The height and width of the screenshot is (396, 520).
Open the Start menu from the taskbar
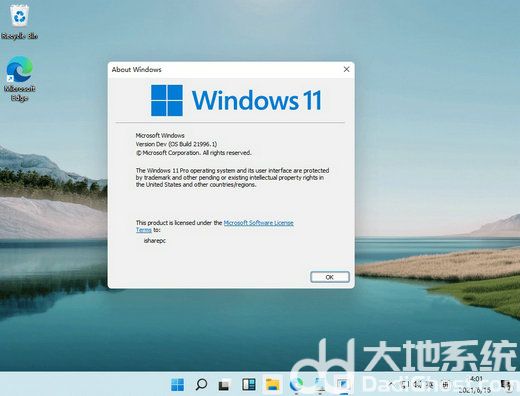click(x=177, y=385)
